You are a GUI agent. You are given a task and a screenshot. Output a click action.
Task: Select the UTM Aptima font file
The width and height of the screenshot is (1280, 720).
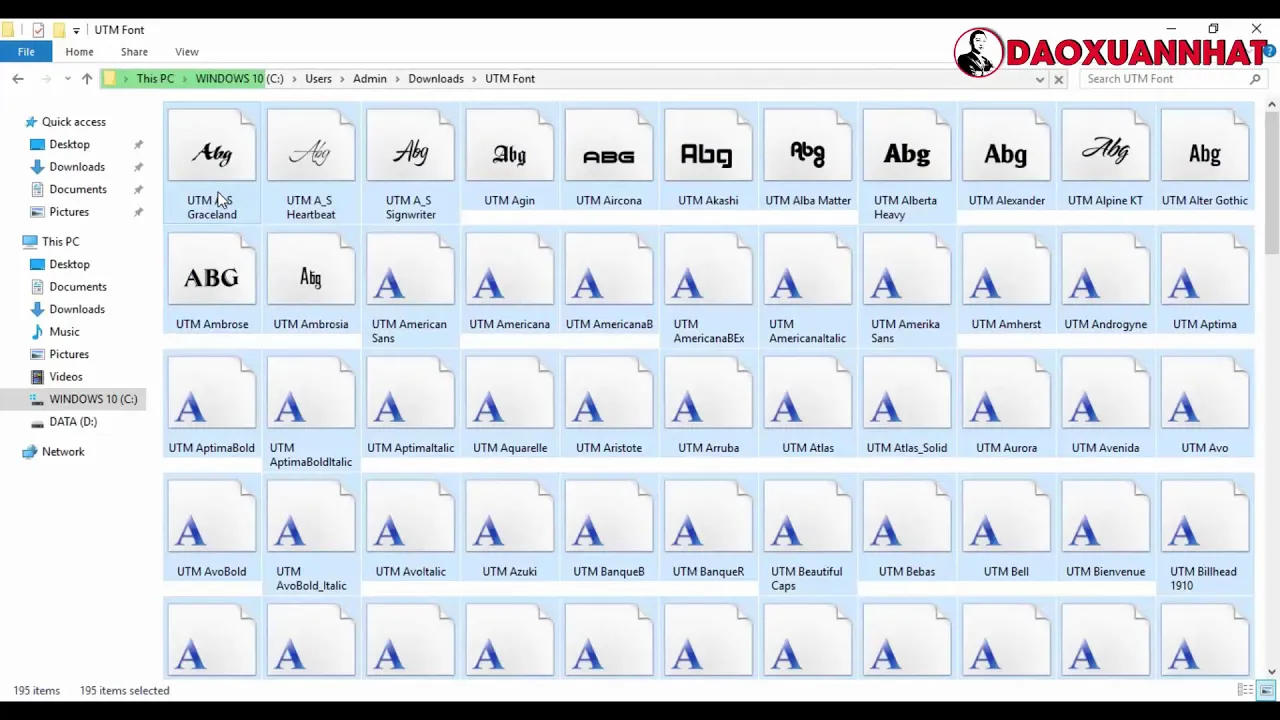tap(1205, 282)
